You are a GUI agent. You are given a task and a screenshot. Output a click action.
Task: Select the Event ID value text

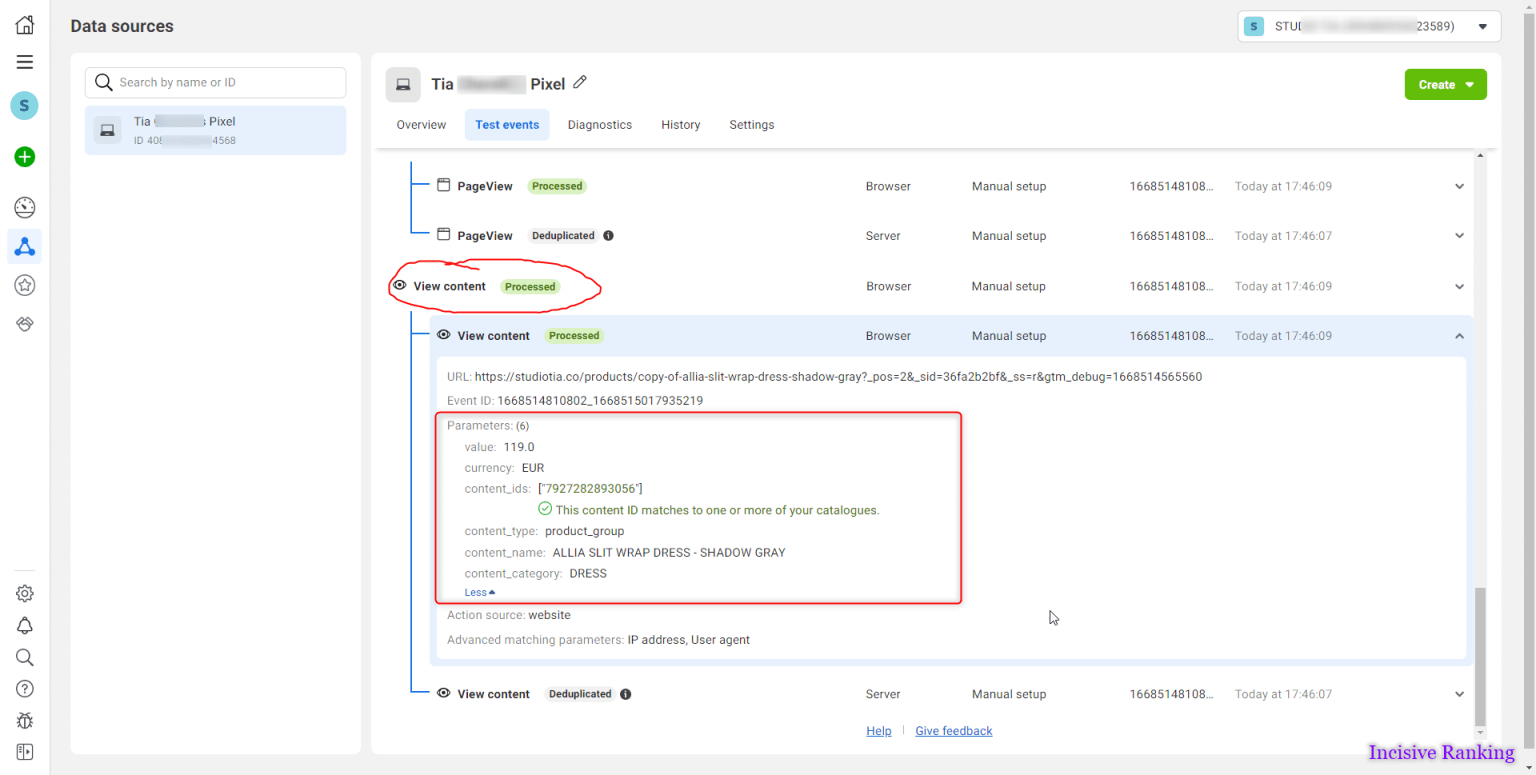point(600,401)
